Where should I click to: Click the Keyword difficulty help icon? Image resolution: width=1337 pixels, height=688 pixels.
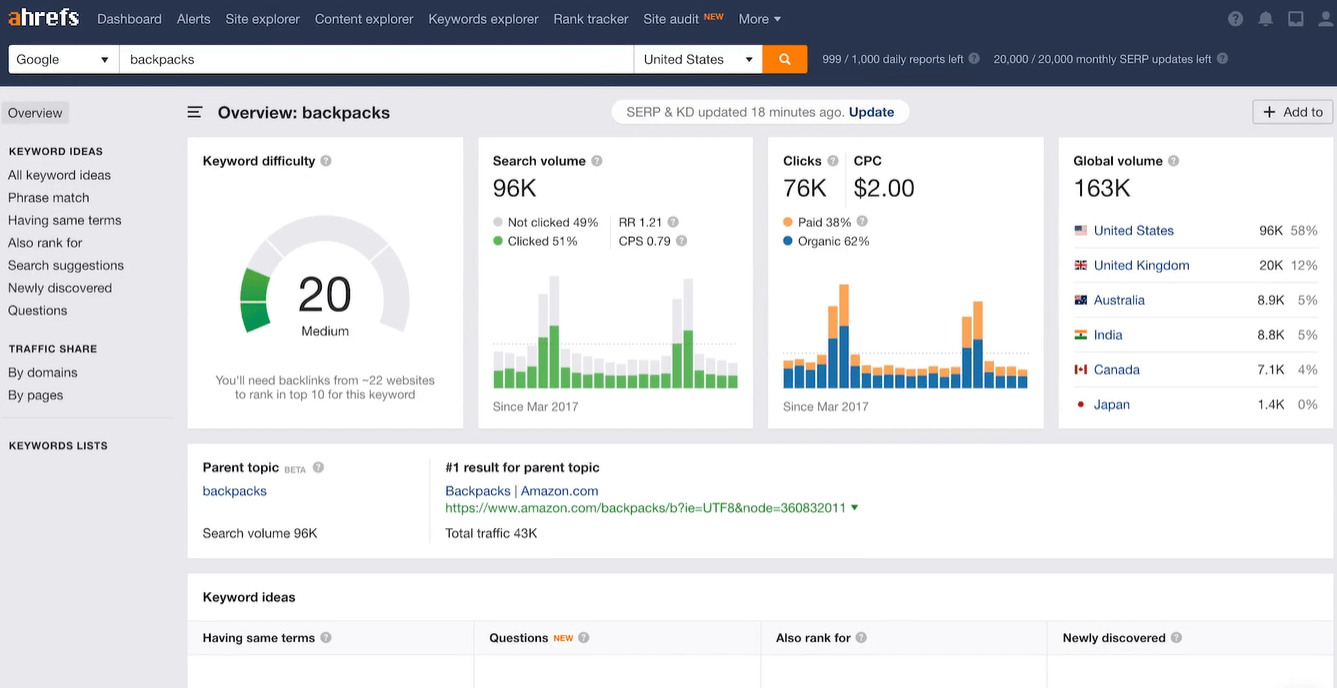pyautogui.click(x=326, y=161)
